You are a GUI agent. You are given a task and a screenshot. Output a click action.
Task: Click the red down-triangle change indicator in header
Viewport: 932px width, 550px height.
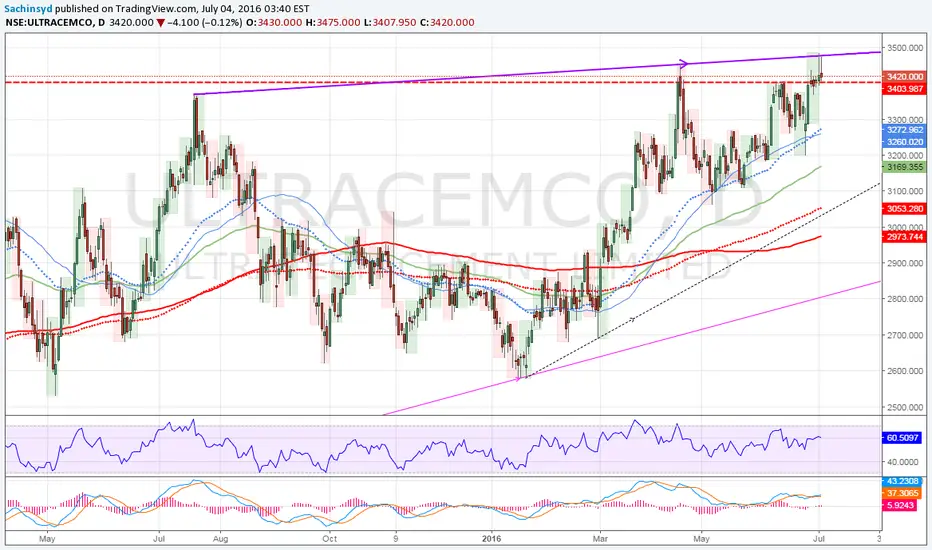[x=160, y=23]
